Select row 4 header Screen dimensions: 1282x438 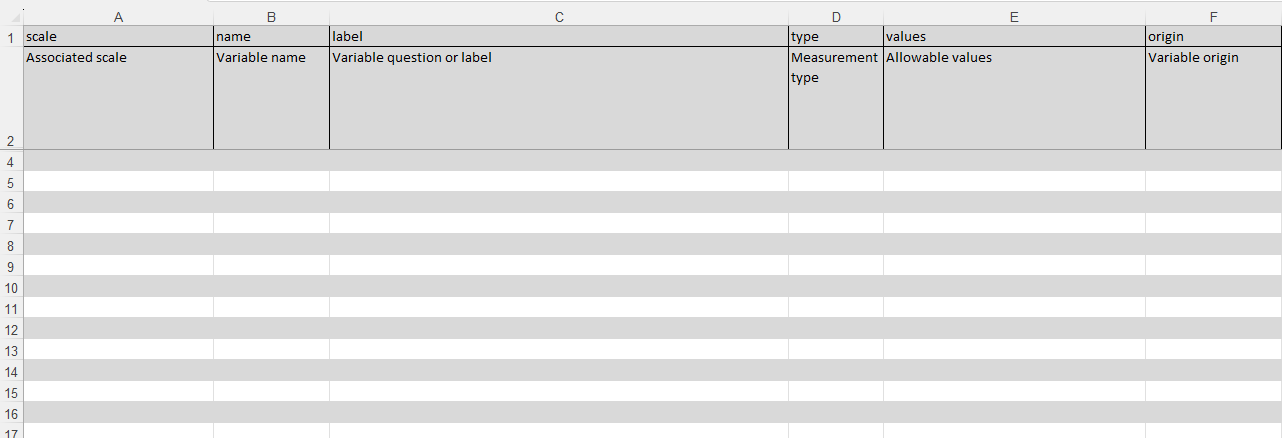click(11, 162)
